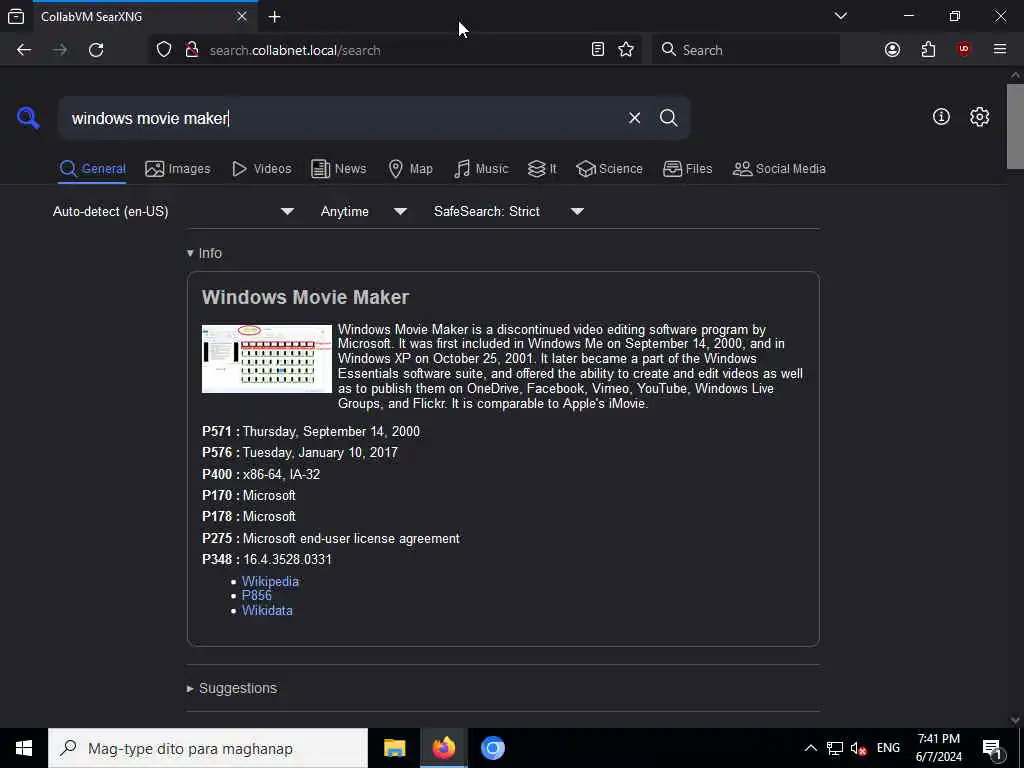Click the ENG language indicator

tap(888, 748)
